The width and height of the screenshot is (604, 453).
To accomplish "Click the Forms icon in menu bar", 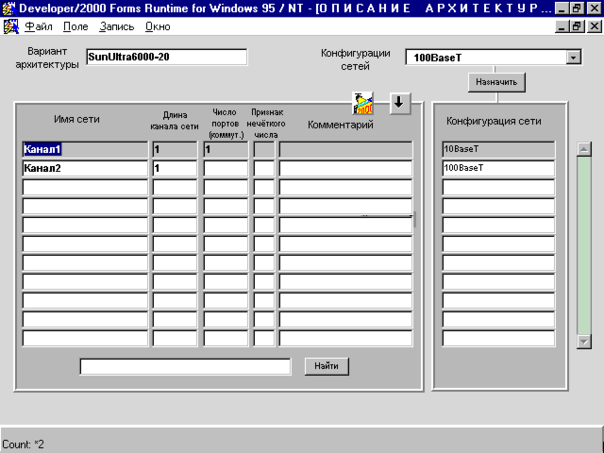I will point(11,27).
